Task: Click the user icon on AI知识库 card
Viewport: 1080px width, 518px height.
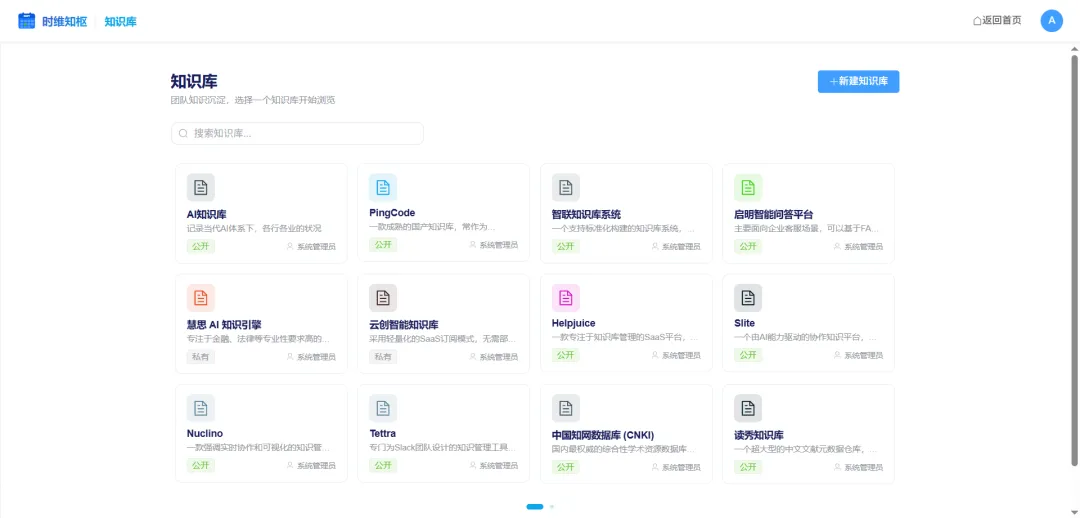Action: point(290,246)
